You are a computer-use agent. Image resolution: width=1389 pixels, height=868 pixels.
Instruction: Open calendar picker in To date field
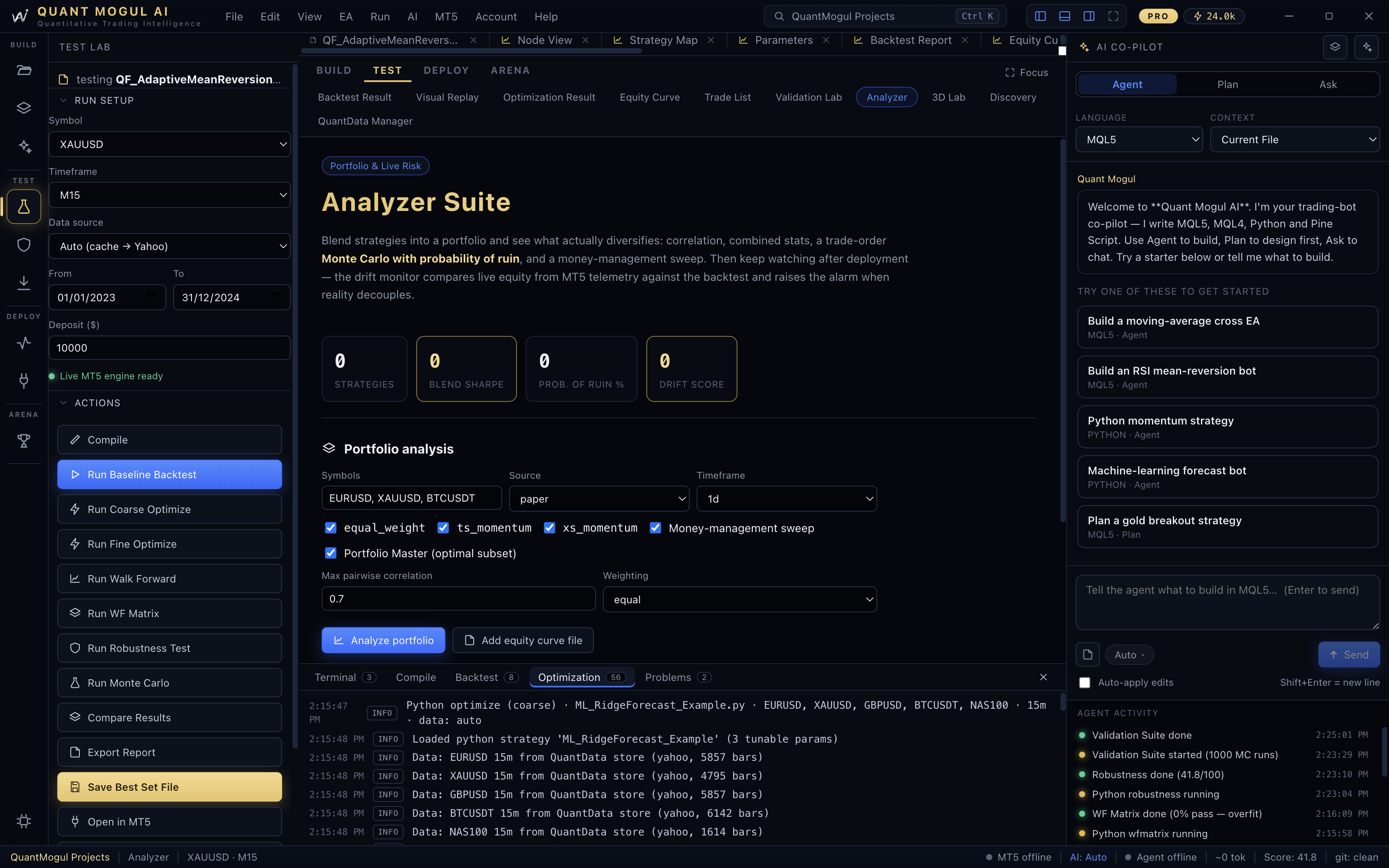coord(276,297)
